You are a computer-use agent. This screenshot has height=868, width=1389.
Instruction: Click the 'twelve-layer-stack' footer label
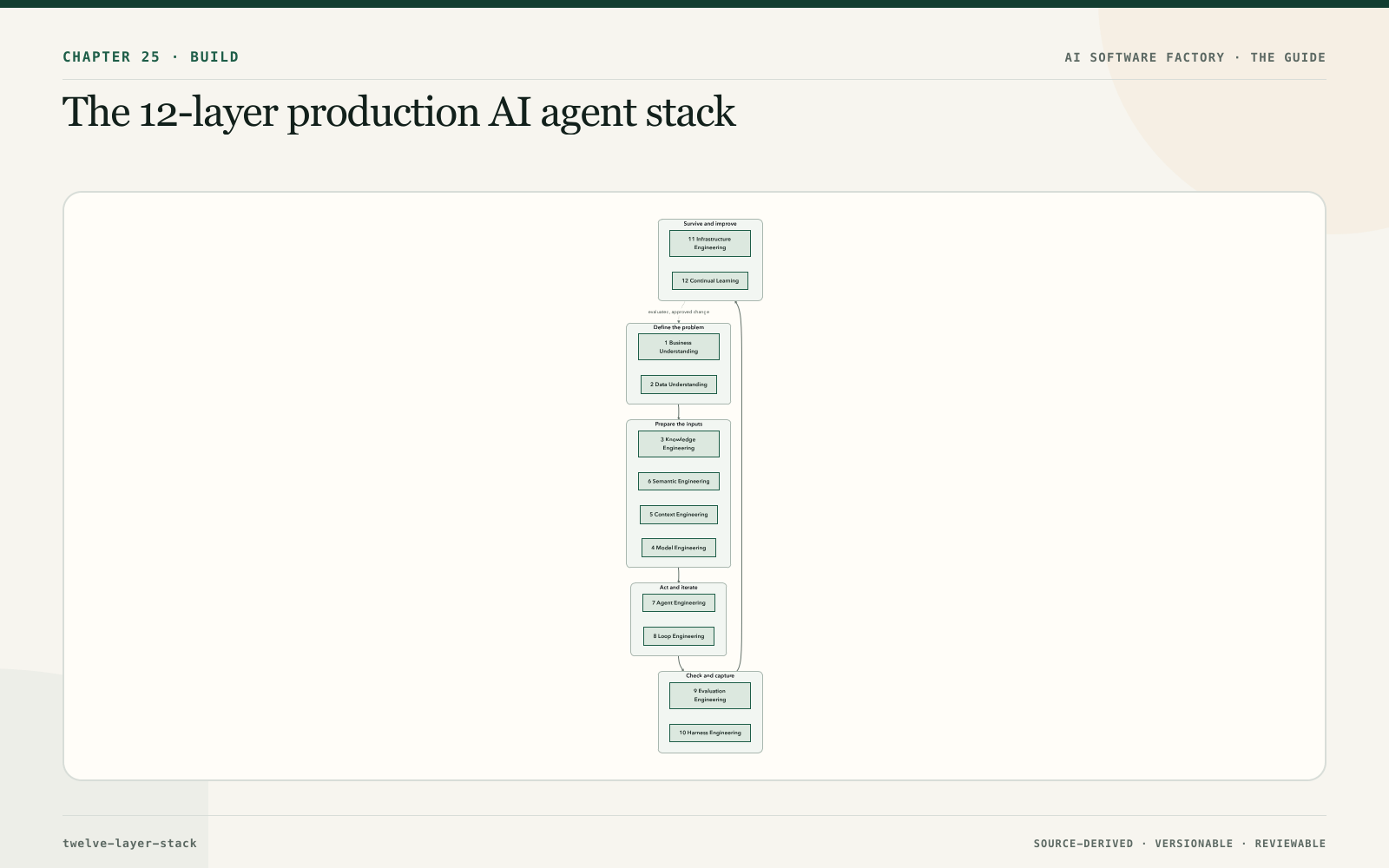(129, 843)
